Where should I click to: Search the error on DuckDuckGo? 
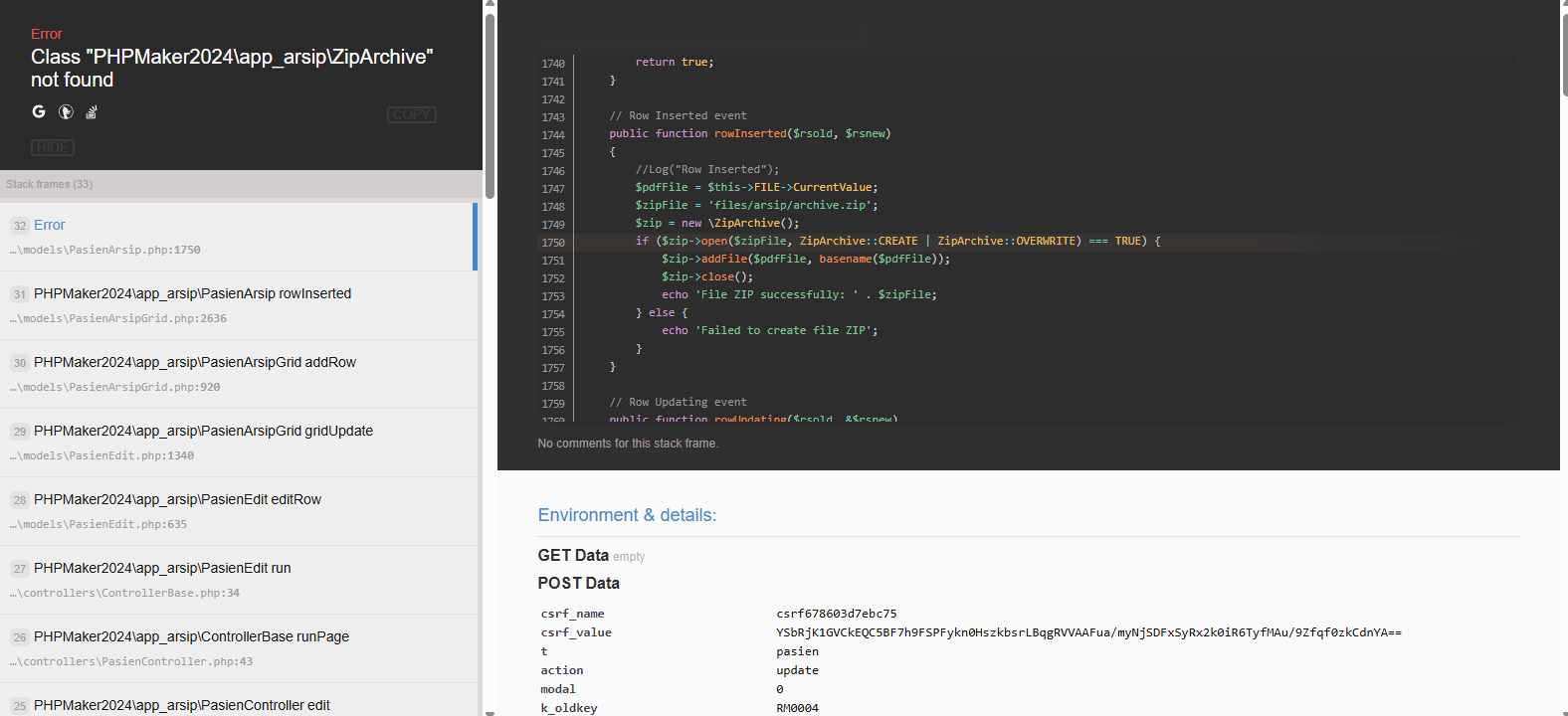point(66,112)
